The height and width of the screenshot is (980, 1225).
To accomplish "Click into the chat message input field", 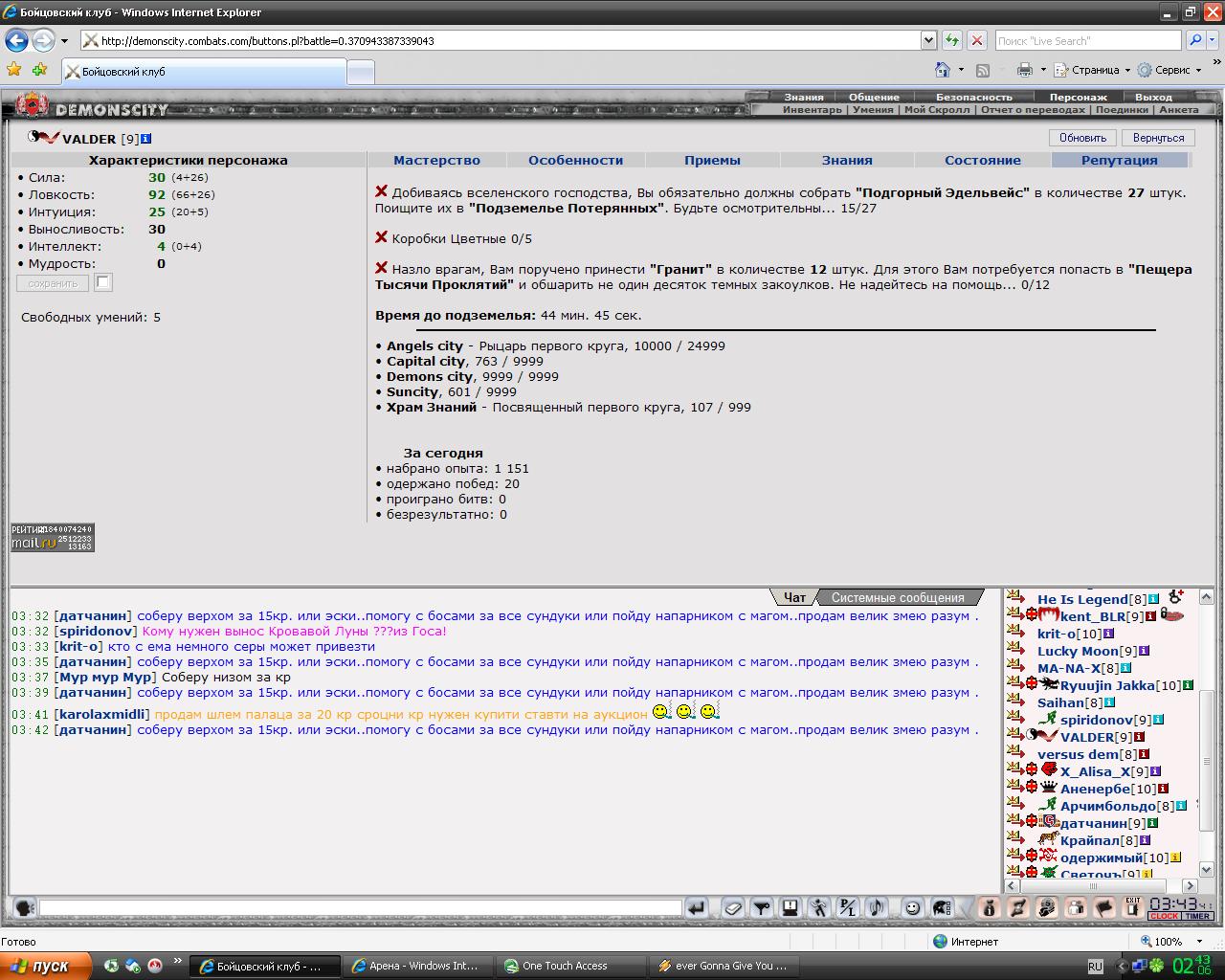I will 360,907.
